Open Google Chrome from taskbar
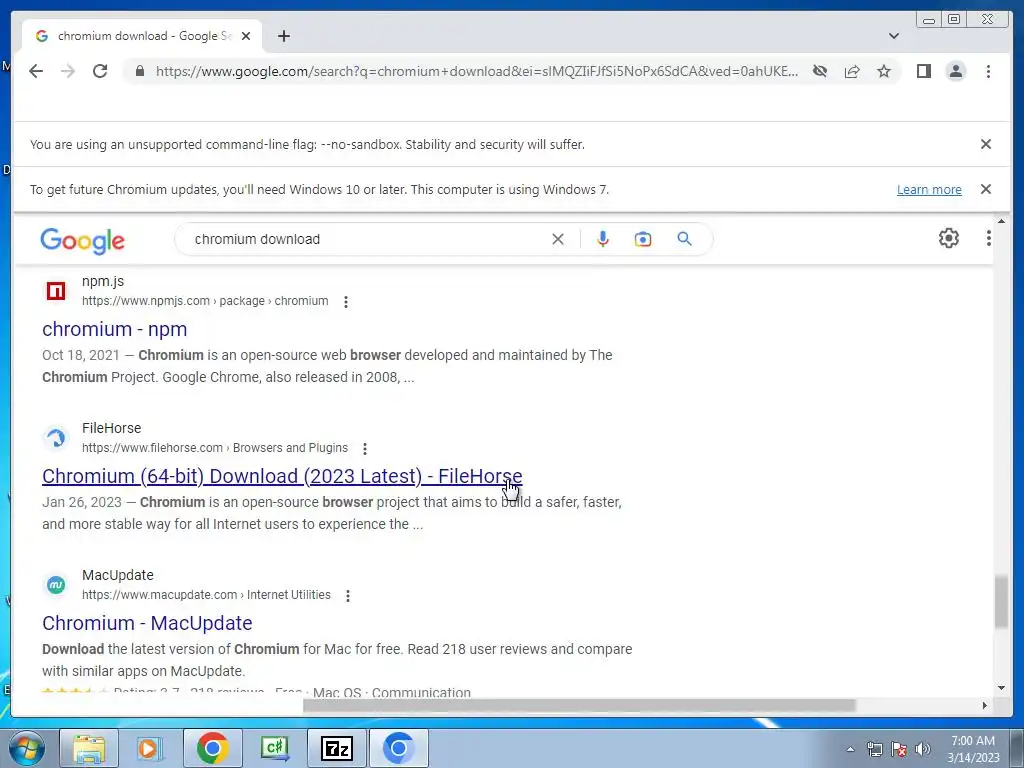Screen dimensions: 1024x768 coord(212,748)
